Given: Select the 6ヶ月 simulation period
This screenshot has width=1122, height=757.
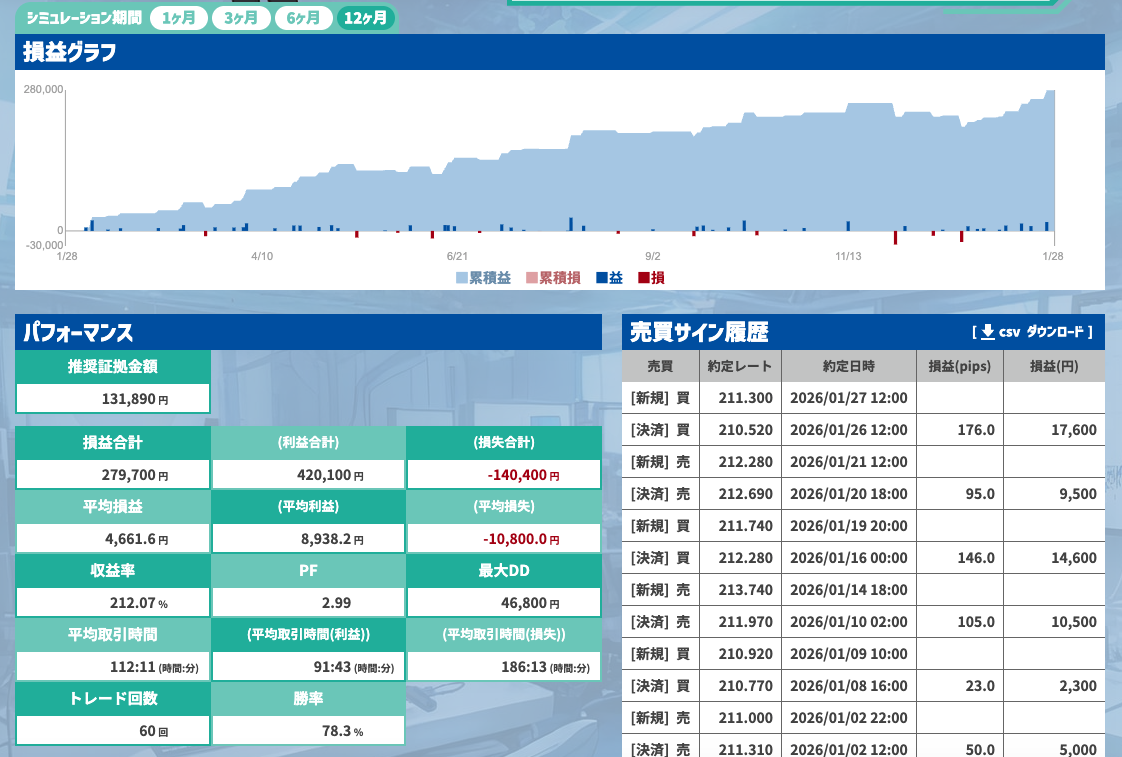Looking at the screenshot, I should tap(302, 17).
